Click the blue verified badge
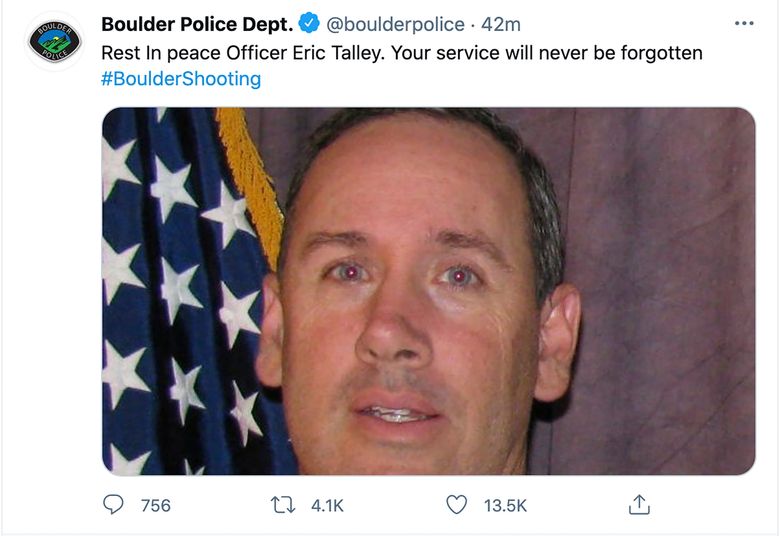 (x=310, y=24)
